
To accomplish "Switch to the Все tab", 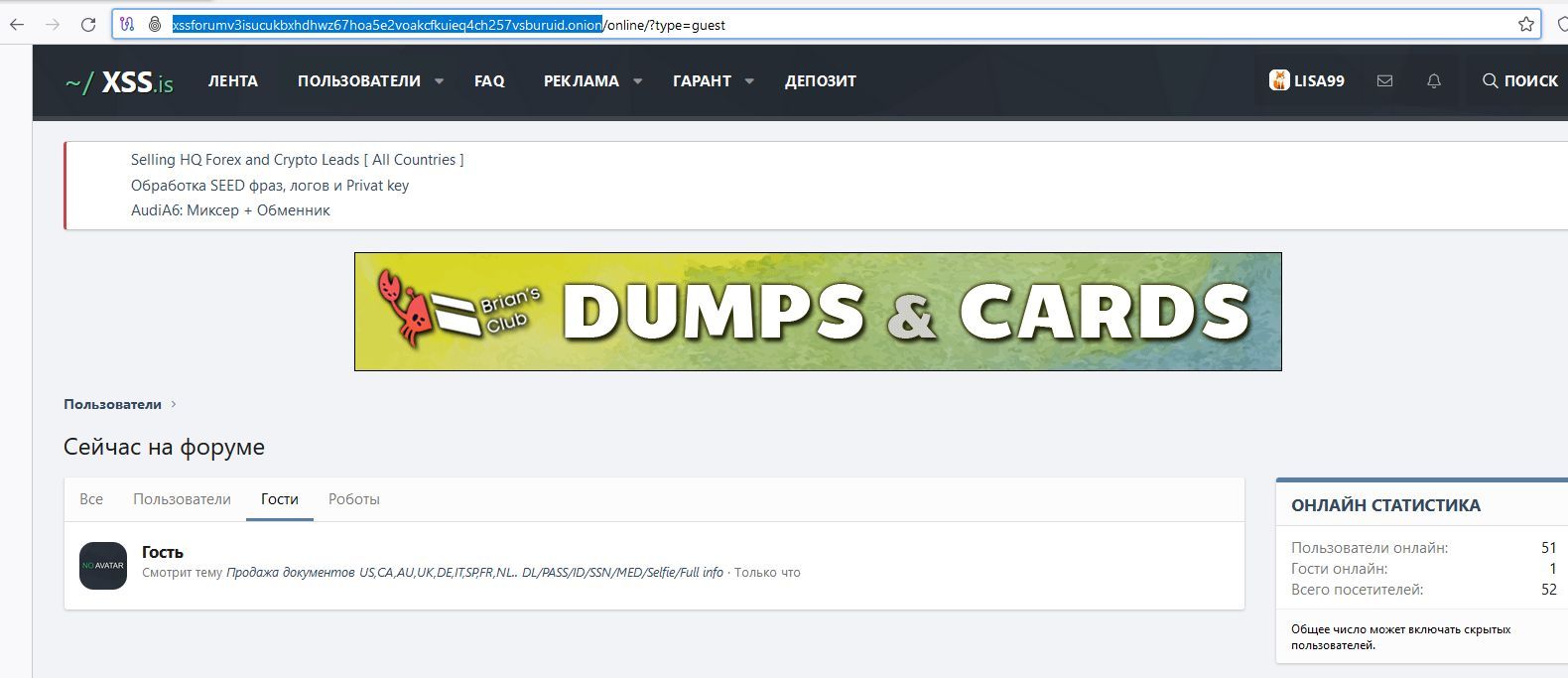I will pyautogui.click(x=91, y=499).
